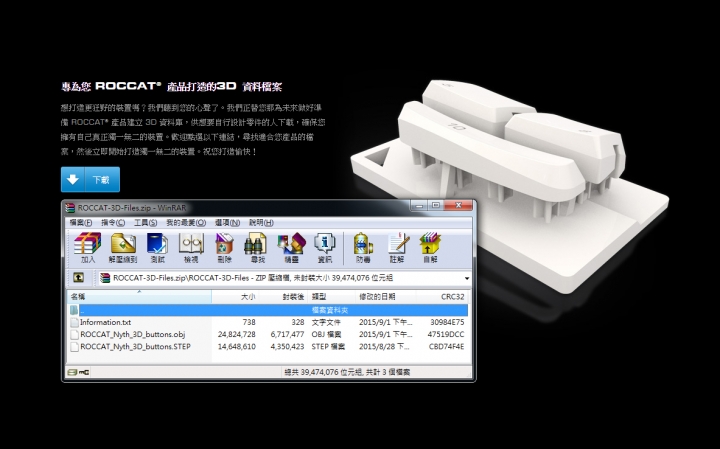Click the WinRAR Add (加入) toolbar icon
720x449 pixels.
[x=87, y=247]
